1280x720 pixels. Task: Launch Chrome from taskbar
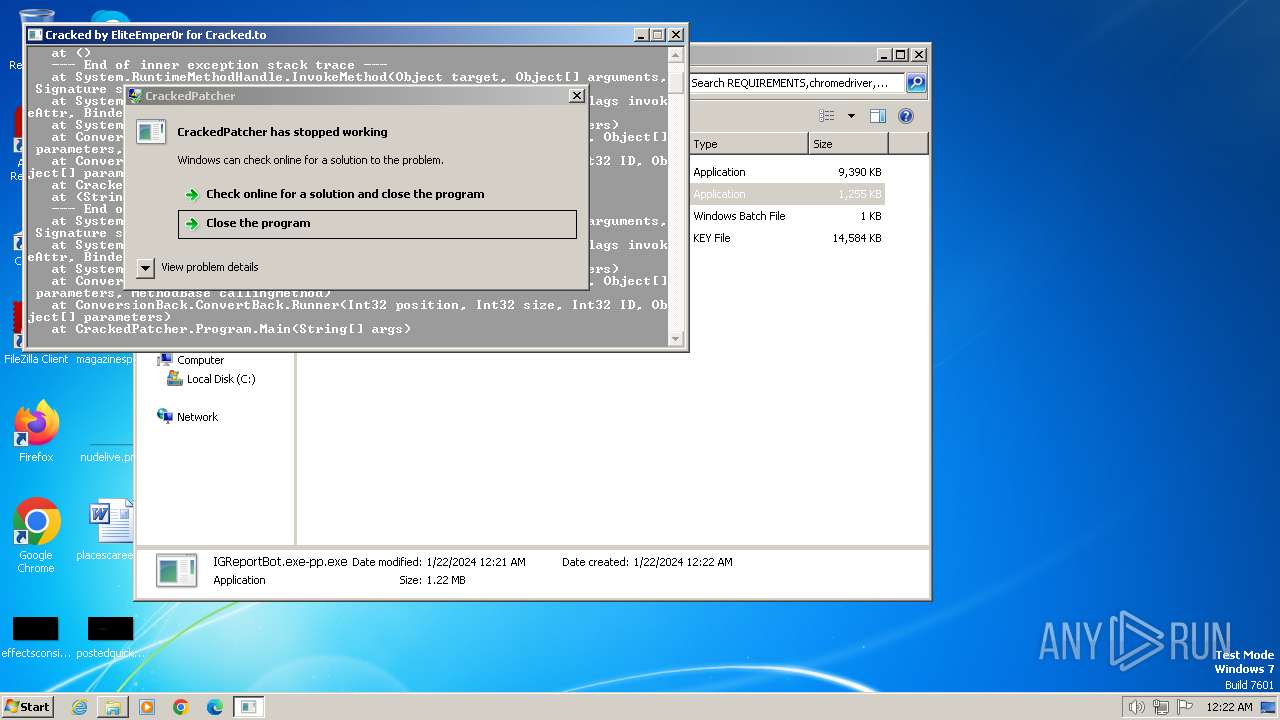[x=181, y=707]
